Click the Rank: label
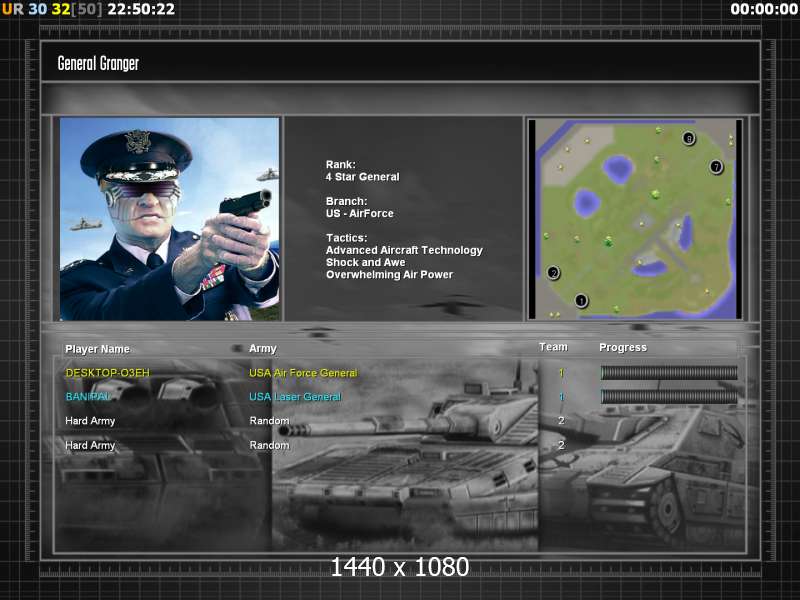The width and height of the screenshot is (800, 600). 341,165
